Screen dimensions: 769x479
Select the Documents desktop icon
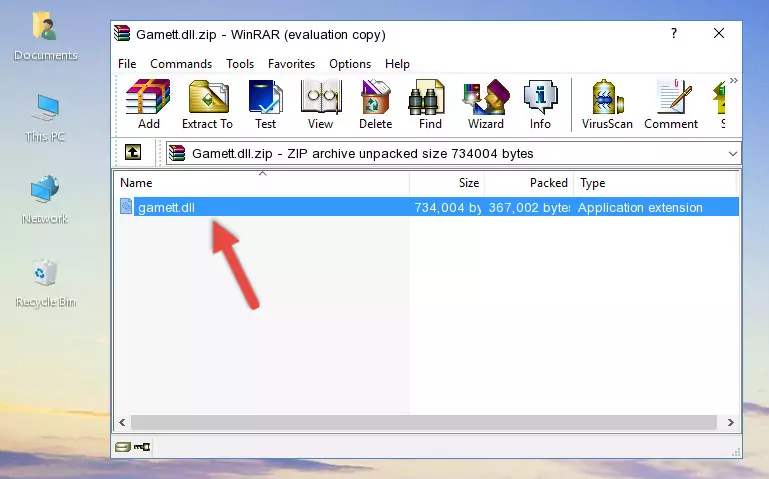[x=46, y=37]
